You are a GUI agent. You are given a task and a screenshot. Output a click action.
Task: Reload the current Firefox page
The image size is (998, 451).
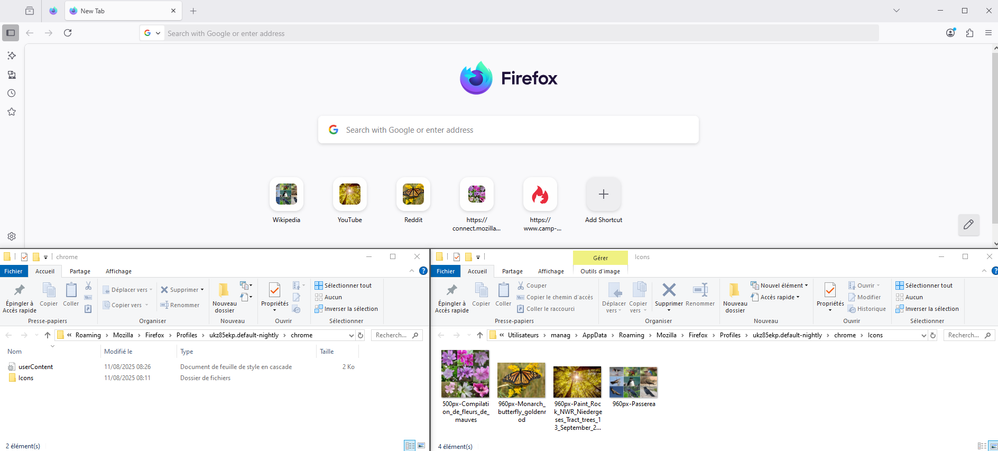68,33
